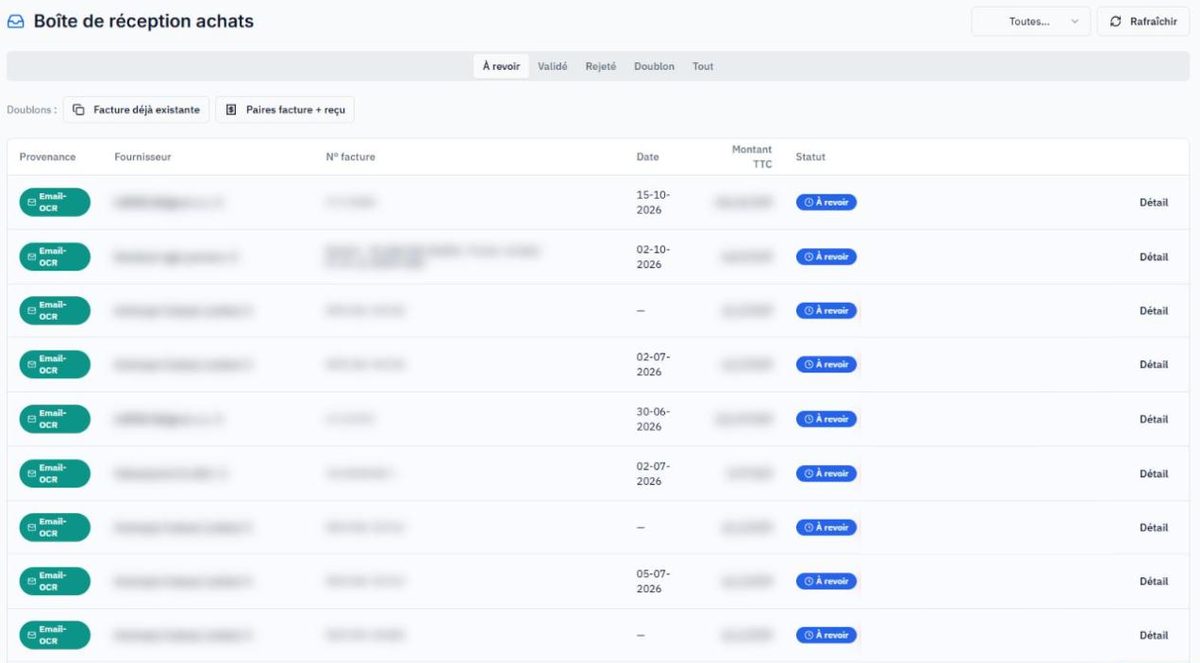Image resolution: width=1200 pixels, height=663 pixels.
Task: Click the date 05-07-2026
Action: pyautogui.click(x=653, y=581)
